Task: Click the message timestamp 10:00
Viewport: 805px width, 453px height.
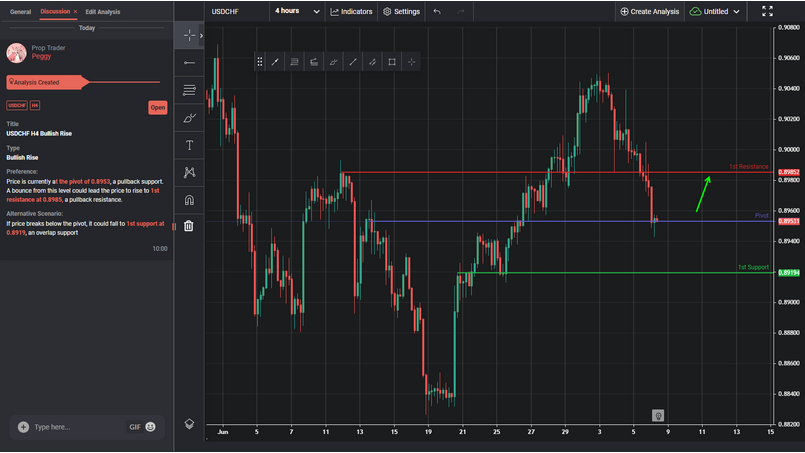Action: click(x=160, y=249)
